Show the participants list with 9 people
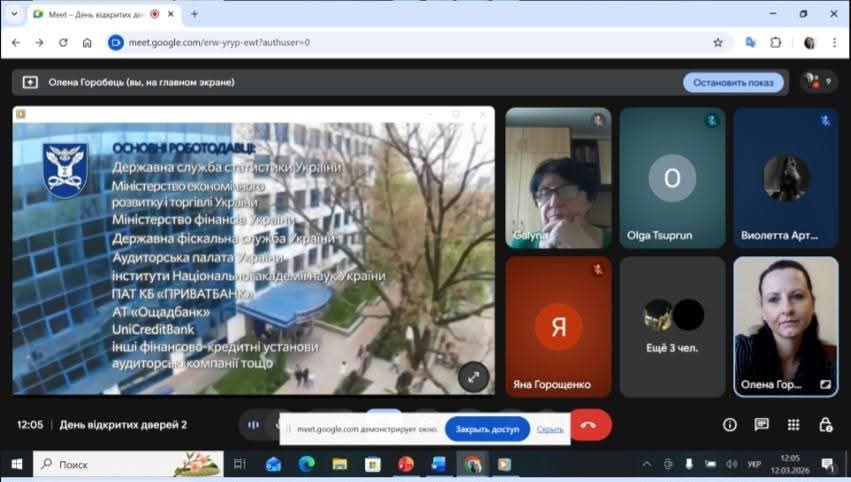This screenshot has width=851, height=482. point(818,82)
